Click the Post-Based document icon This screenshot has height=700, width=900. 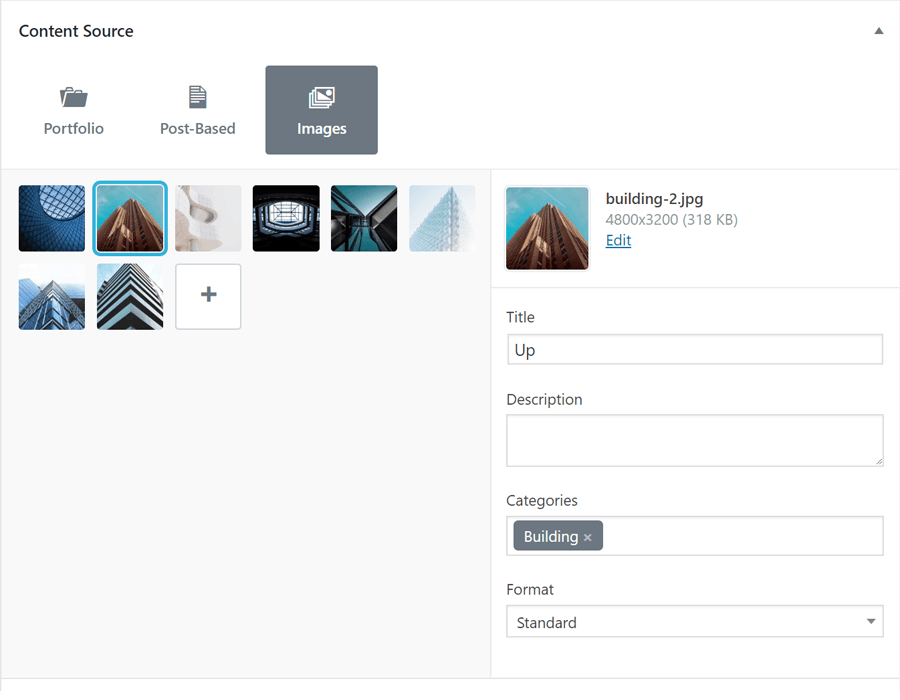[197, 97]
